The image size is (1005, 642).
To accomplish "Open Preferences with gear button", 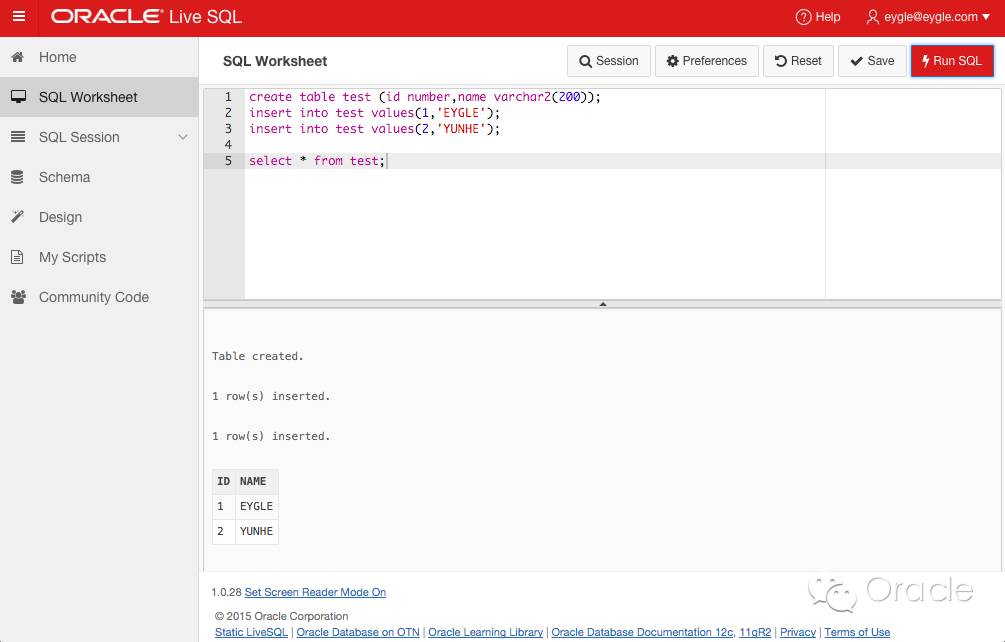I will [706, 61].
